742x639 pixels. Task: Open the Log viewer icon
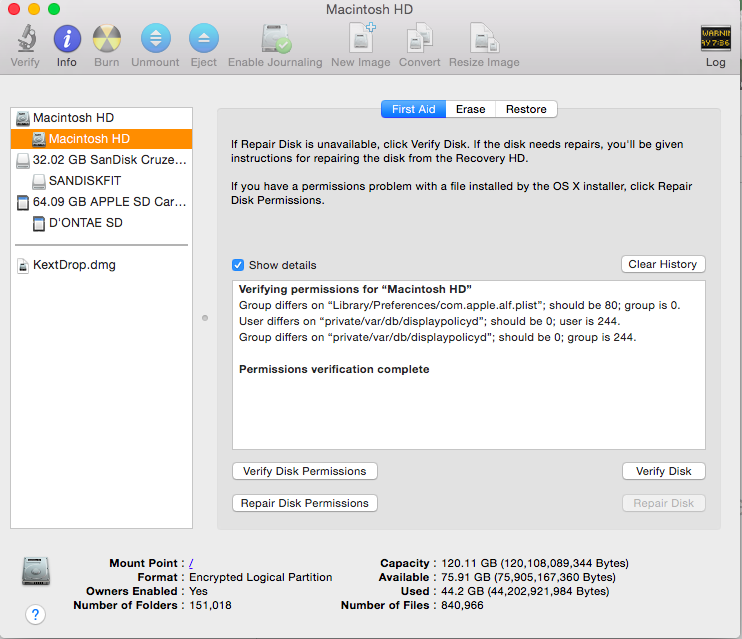pos(715,38)
